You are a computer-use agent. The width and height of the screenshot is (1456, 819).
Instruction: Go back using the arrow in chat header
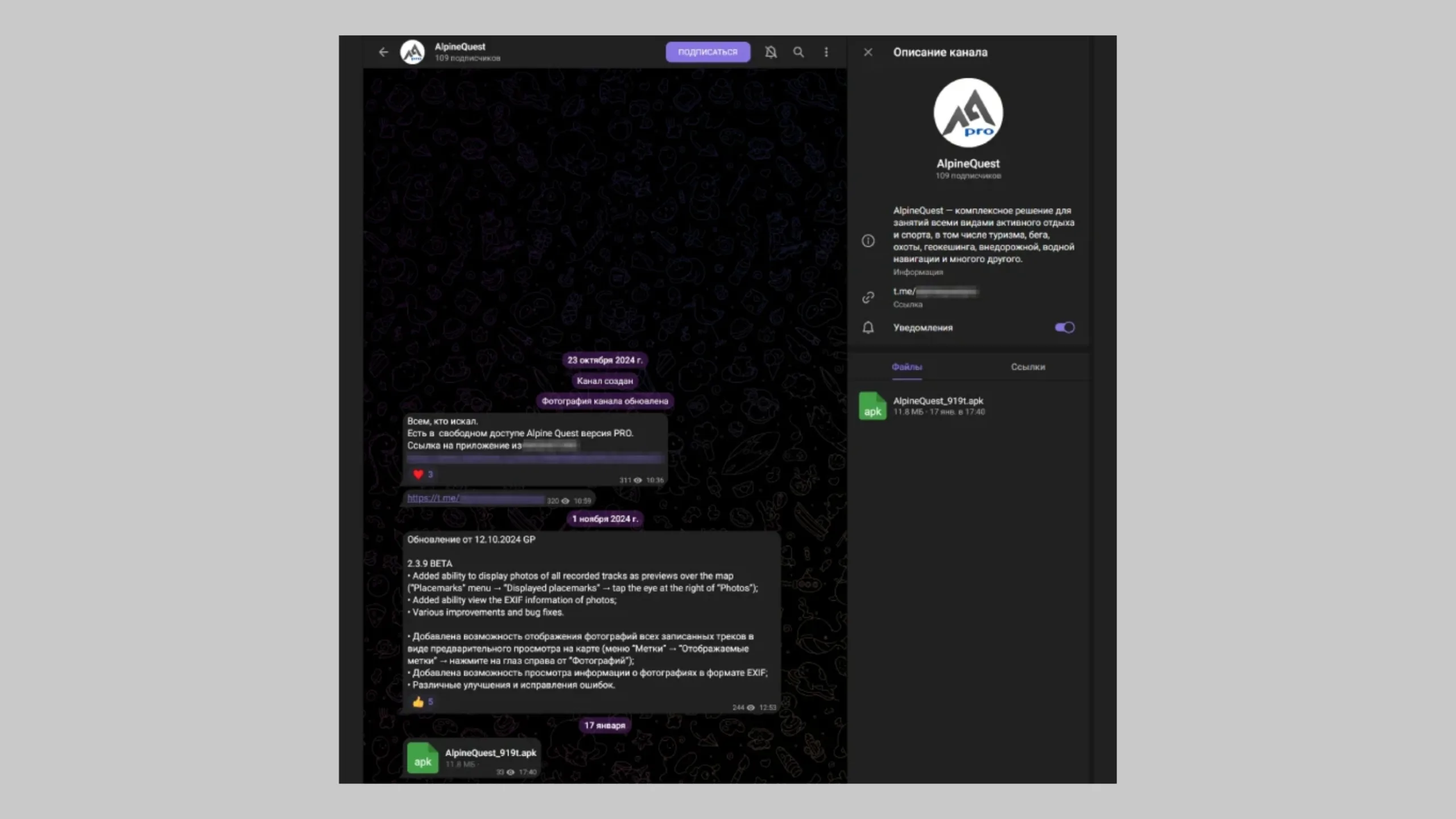pyautogui.click(x=383, y=52)
